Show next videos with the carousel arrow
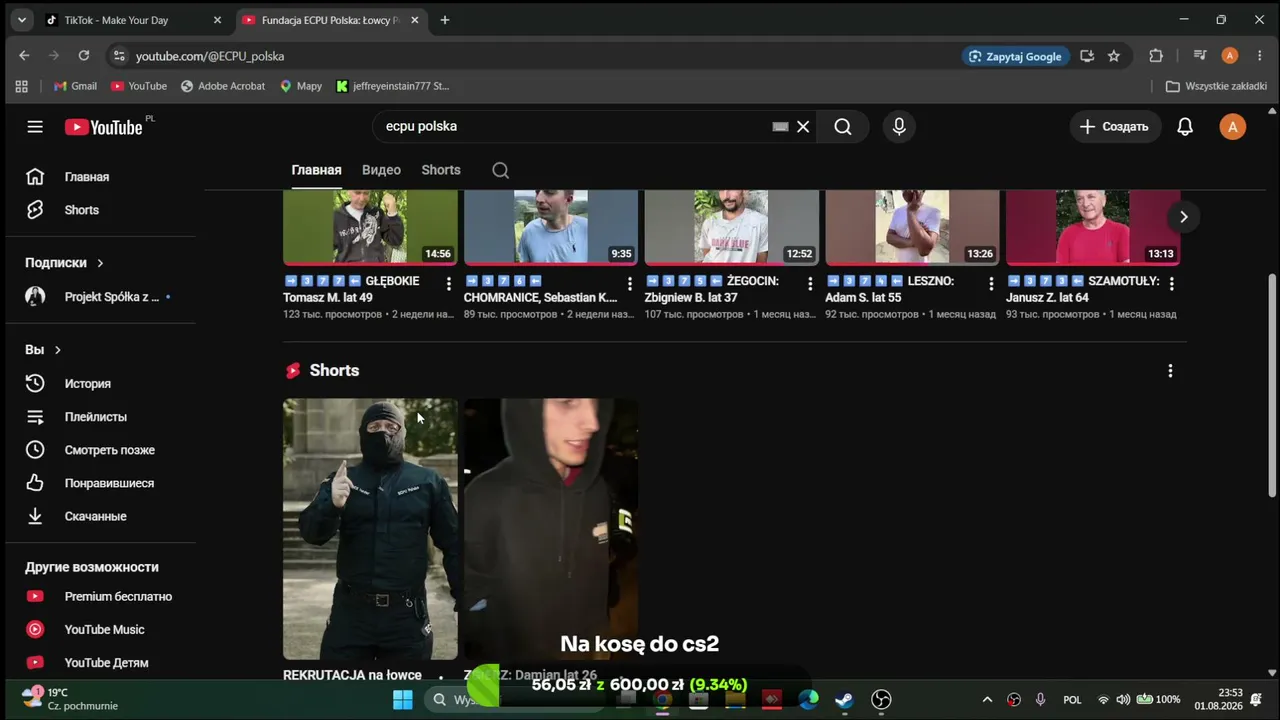 pos(1183,217)
